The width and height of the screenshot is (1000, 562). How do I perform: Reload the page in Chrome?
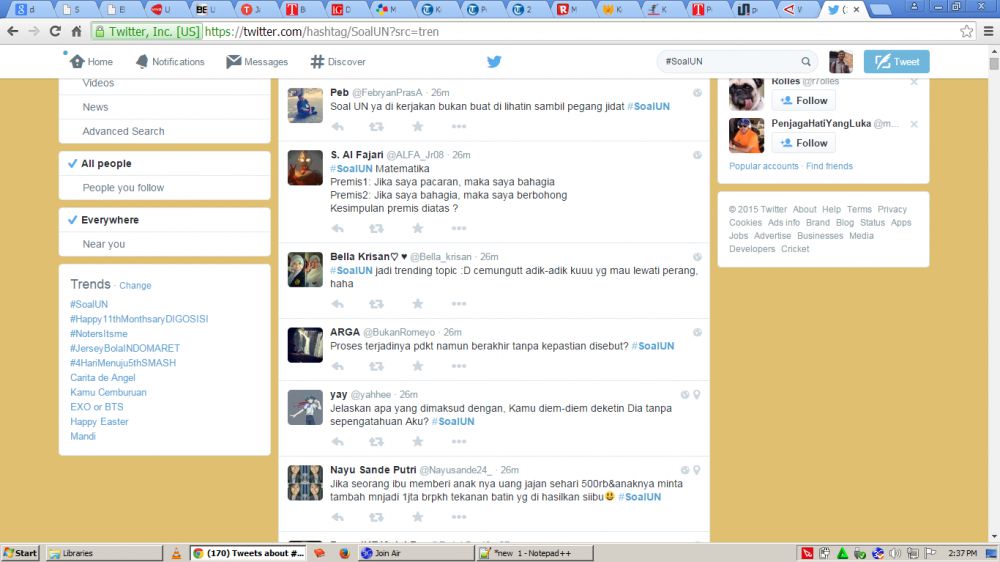tap(55, 31)
